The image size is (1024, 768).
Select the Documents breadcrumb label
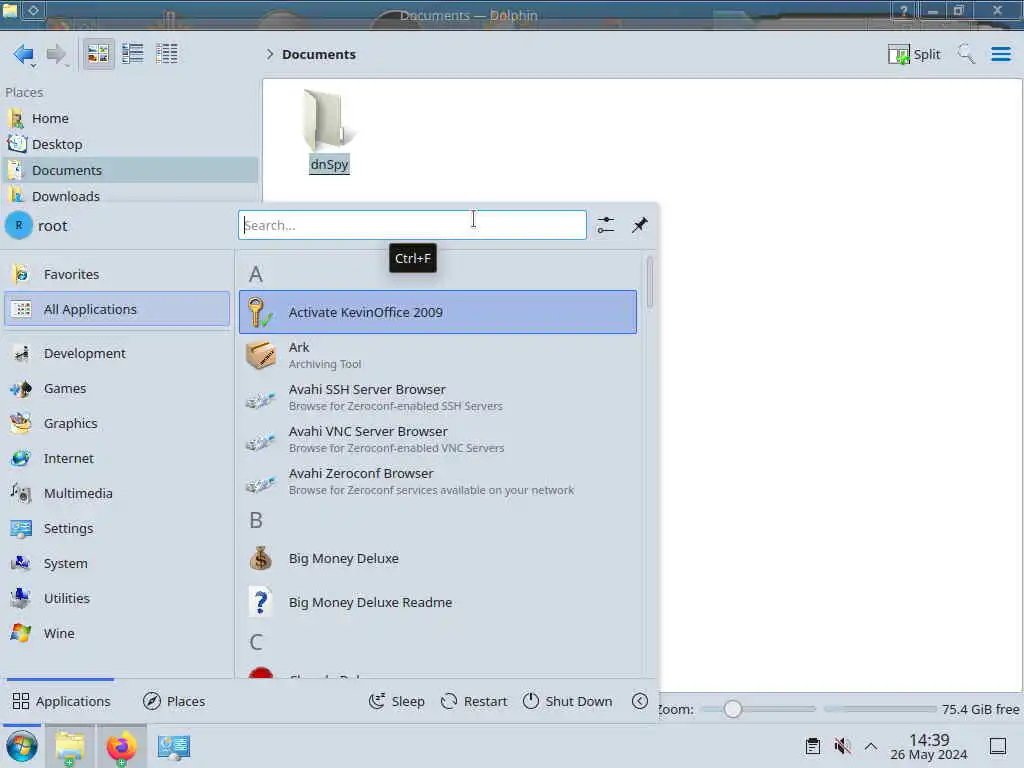click(319, 54)
